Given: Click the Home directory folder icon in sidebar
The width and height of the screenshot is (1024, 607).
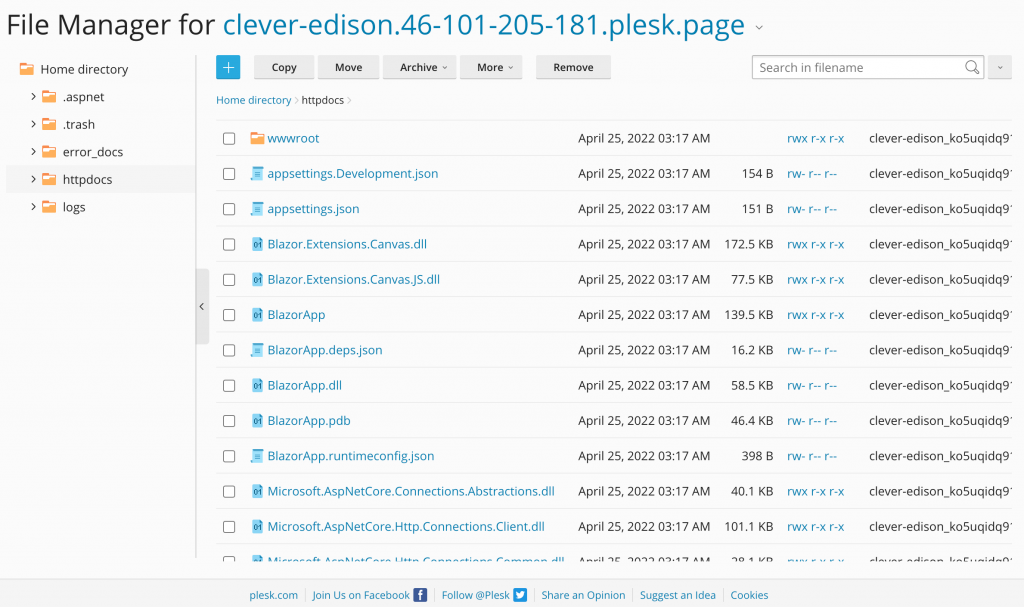Looking at the screenshot, I should coord(24,69).
